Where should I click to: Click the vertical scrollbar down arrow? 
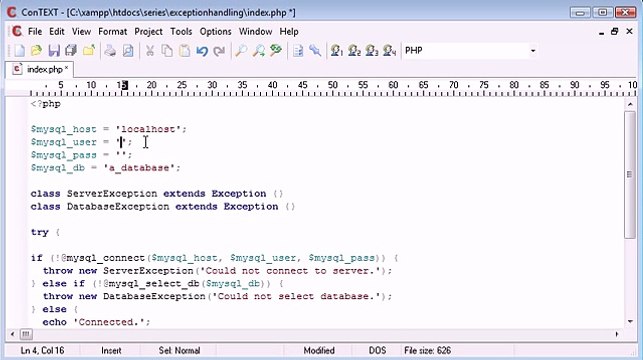click(x=630, y=321)
